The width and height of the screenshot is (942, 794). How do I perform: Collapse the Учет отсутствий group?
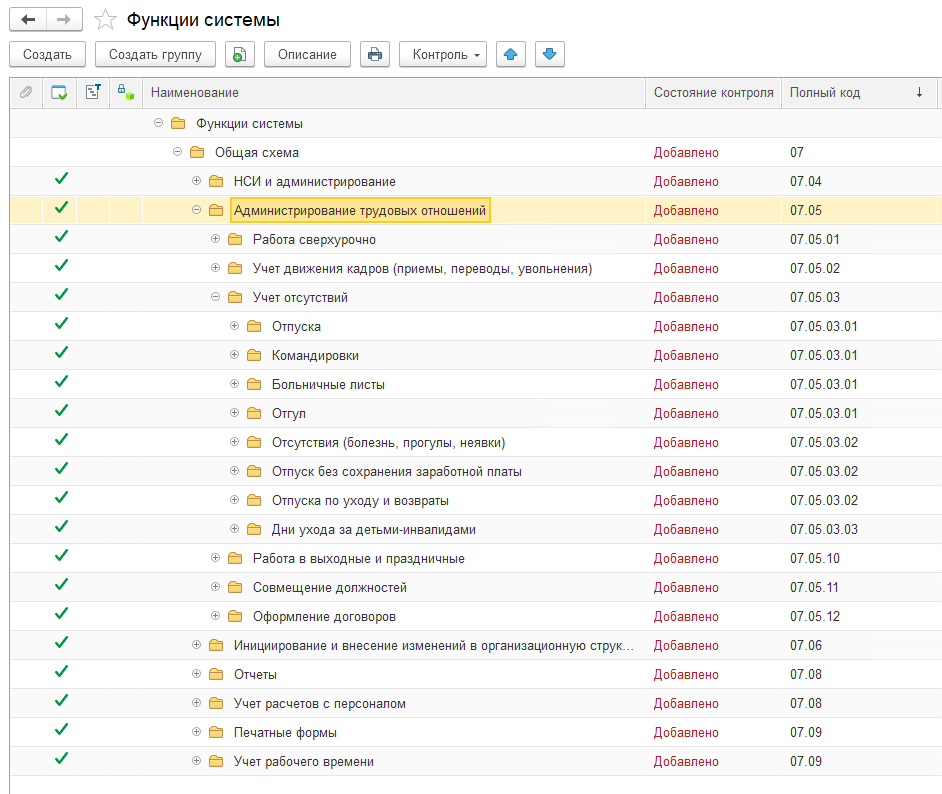[x=215, y=297]
